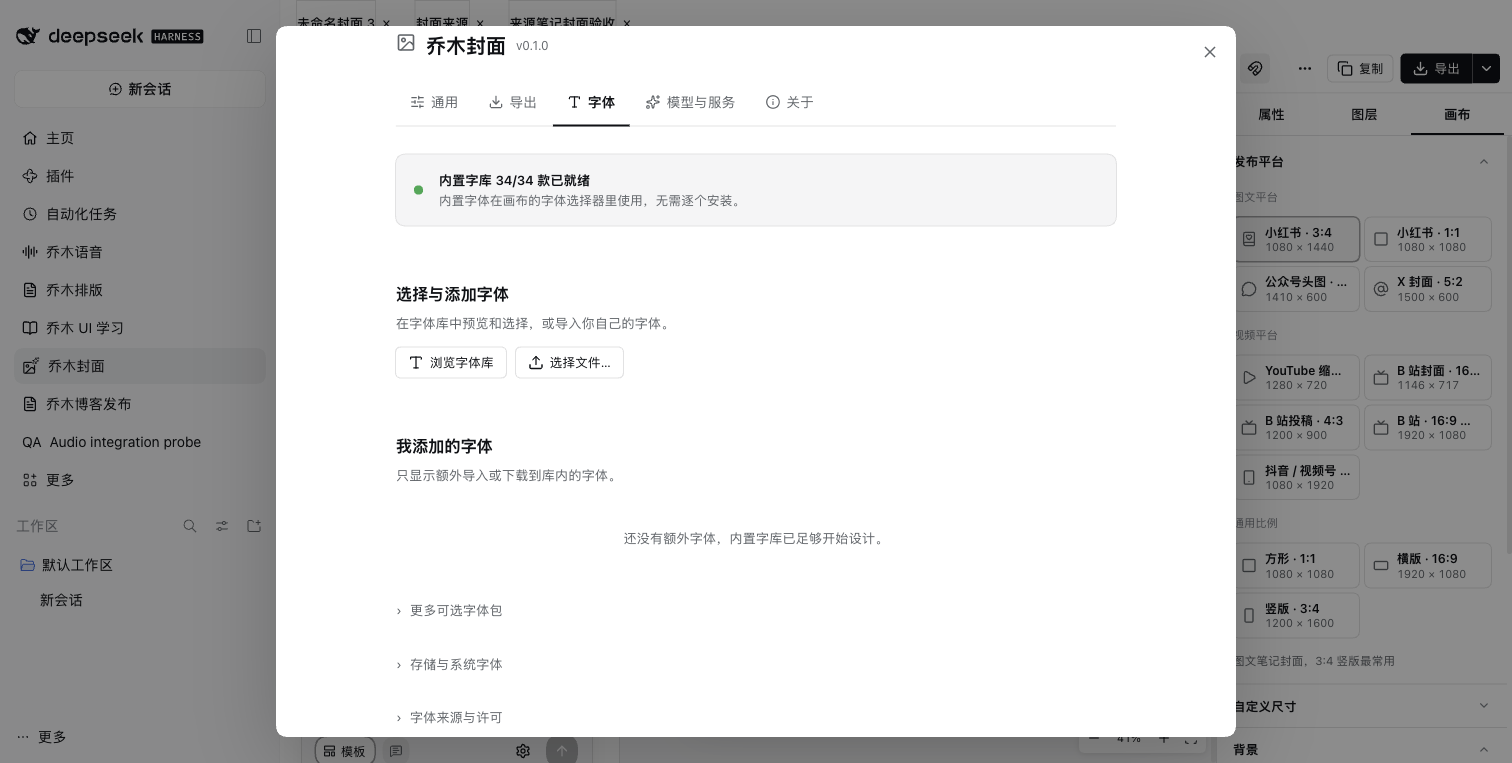
Task: Switch to the 图层 panel tab
Action: (1364, 114)
